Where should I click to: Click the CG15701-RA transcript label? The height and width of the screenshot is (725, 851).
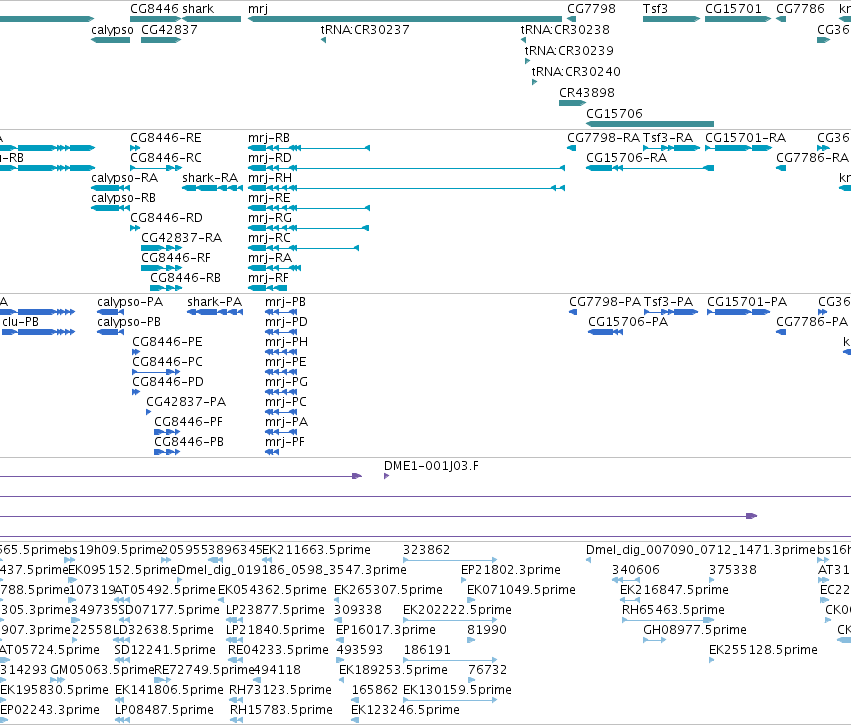[745, 138]
